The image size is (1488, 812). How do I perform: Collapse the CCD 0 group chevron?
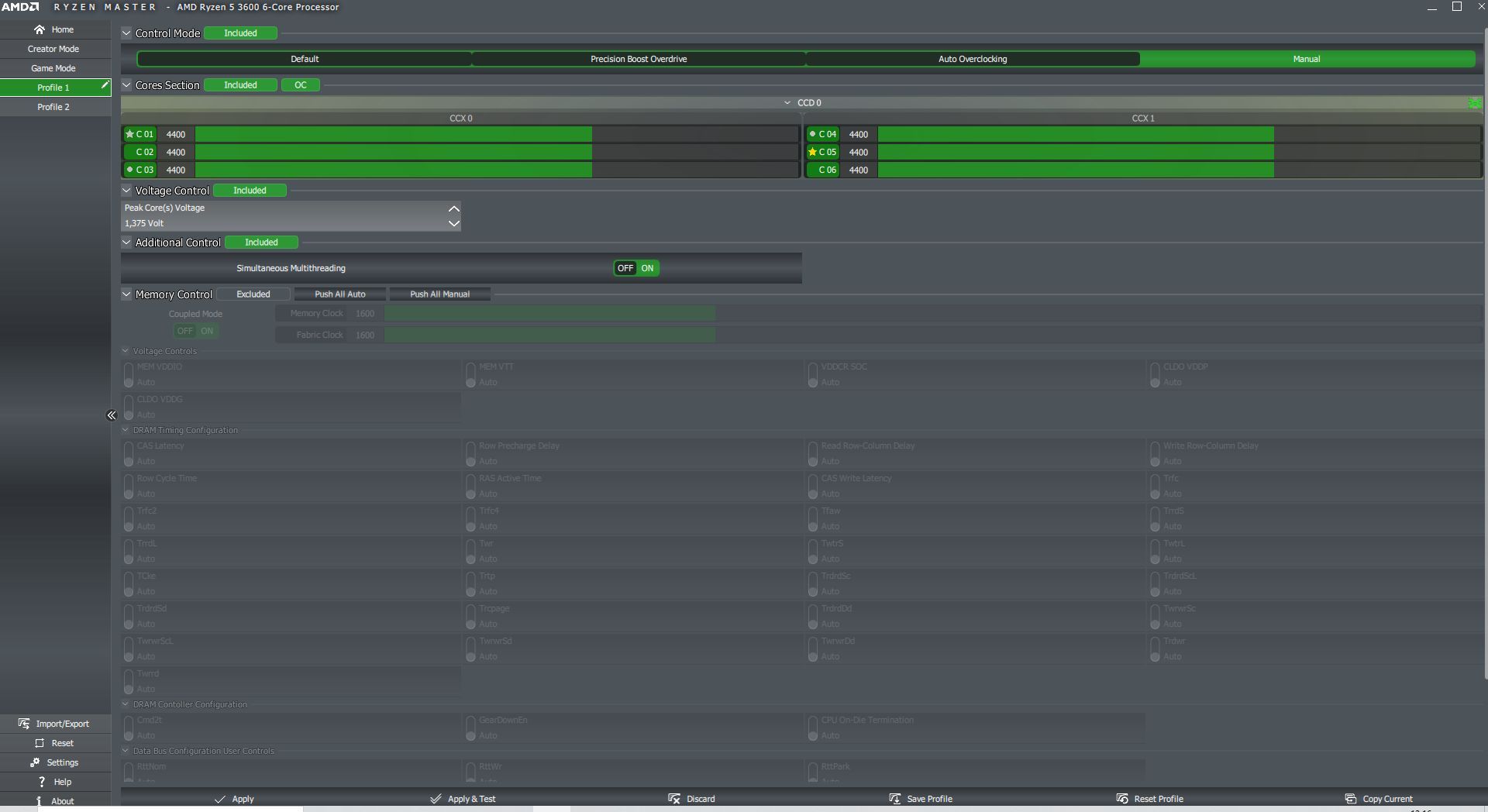point(787,103)
